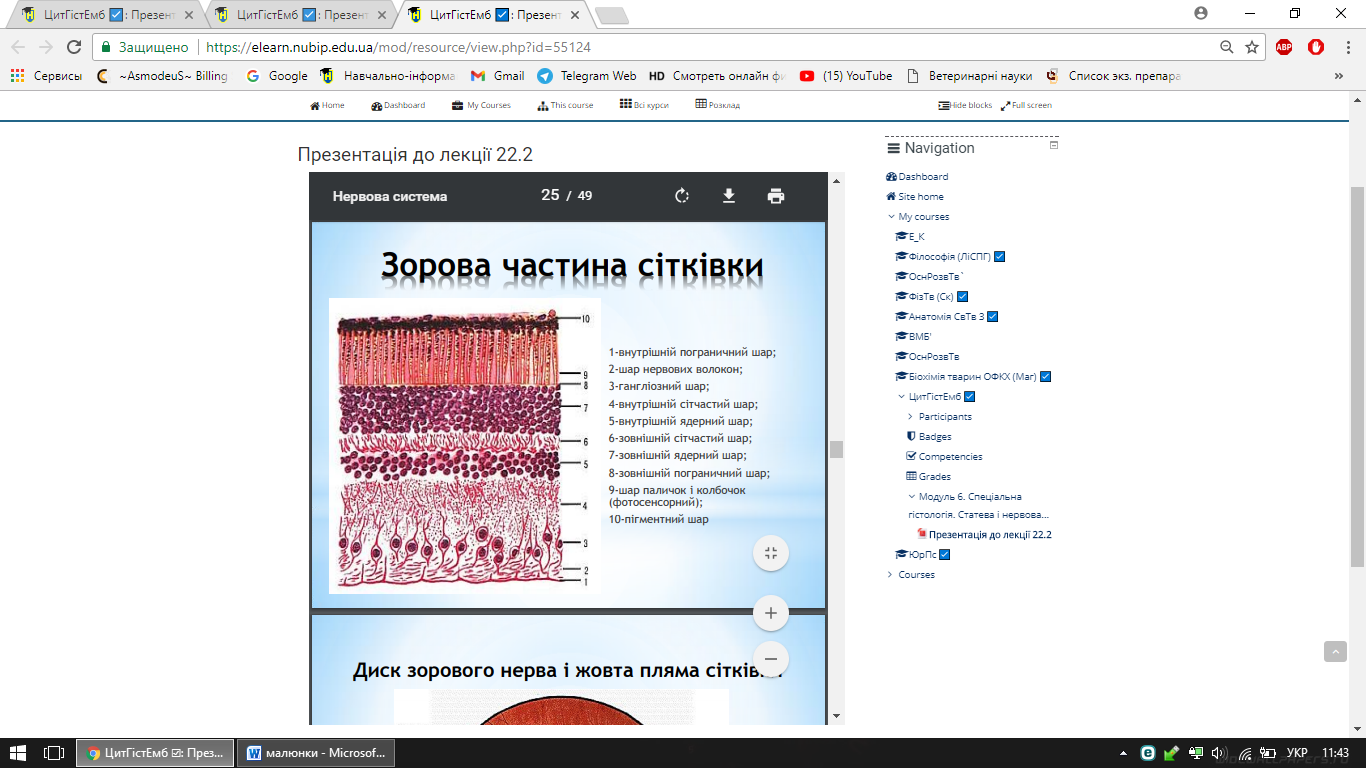Toggle checkbox next to ЦитГістЕмб course
Image resolution: width=1366 pixels, height=768 pixels.
(970, 397)
